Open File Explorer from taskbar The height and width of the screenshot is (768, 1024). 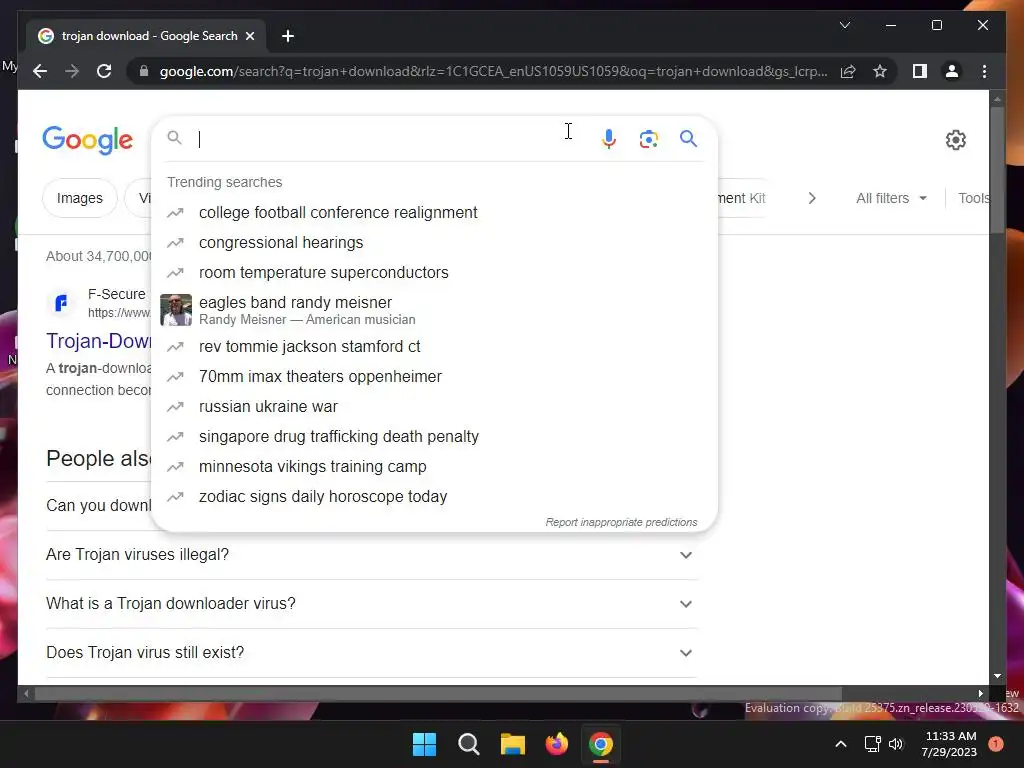513,744
